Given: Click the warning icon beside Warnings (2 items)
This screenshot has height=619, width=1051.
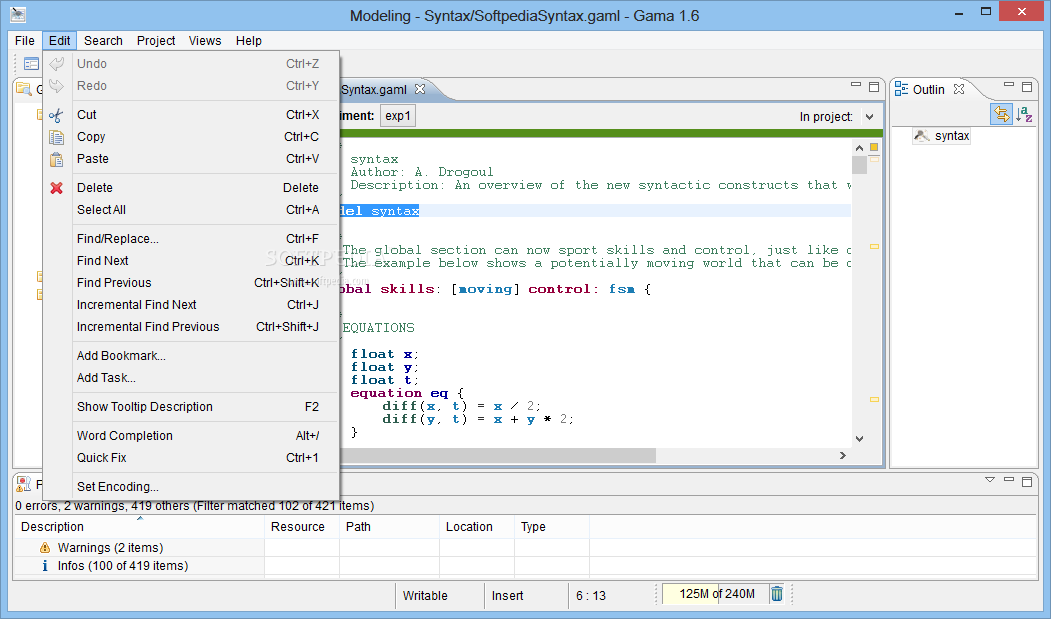Looking at the screenshot, I should pos(45,548).
